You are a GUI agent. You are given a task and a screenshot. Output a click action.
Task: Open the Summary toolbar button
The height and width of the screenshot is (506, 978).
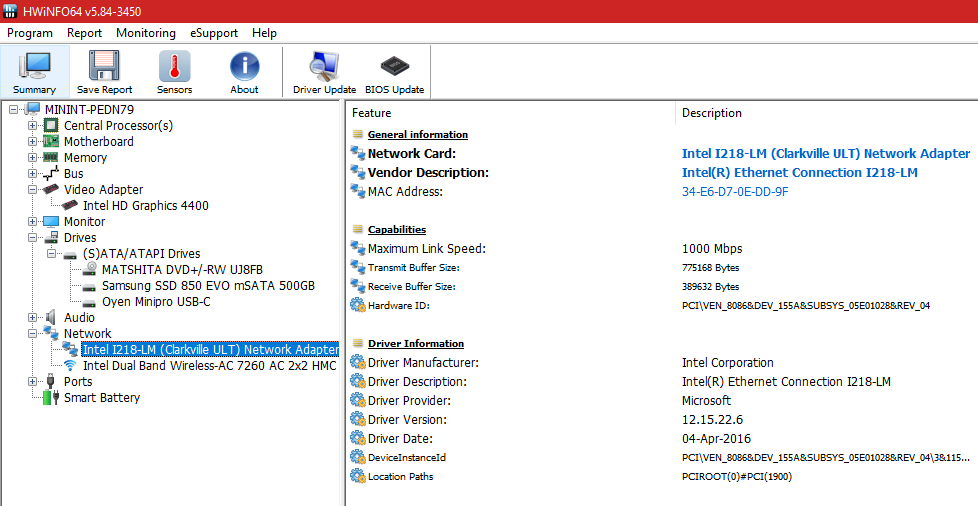[34, 72]
